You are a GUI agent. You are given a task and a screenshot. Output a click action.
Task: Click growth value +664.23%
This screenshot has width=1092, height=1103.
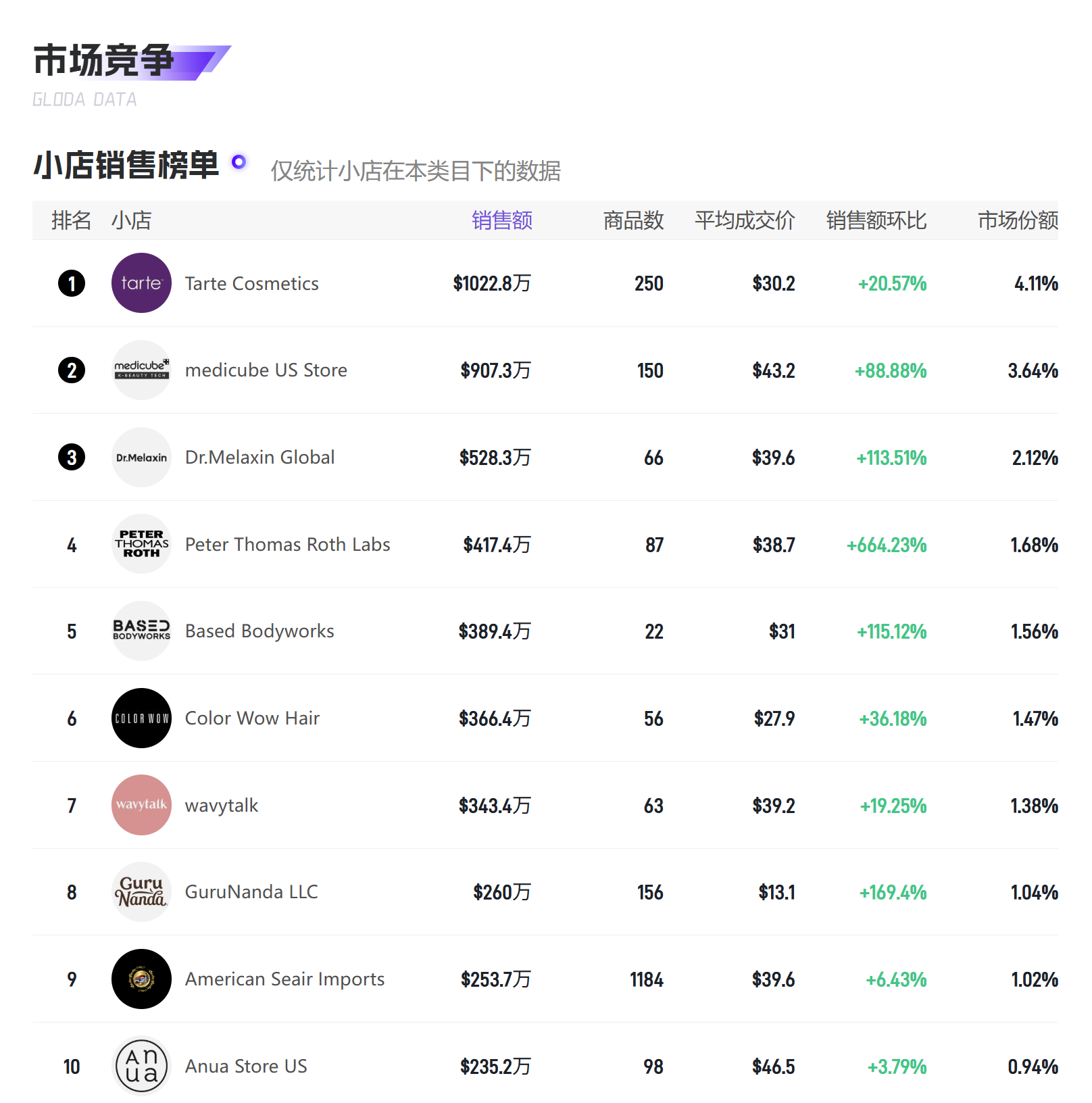coord(887,545)
